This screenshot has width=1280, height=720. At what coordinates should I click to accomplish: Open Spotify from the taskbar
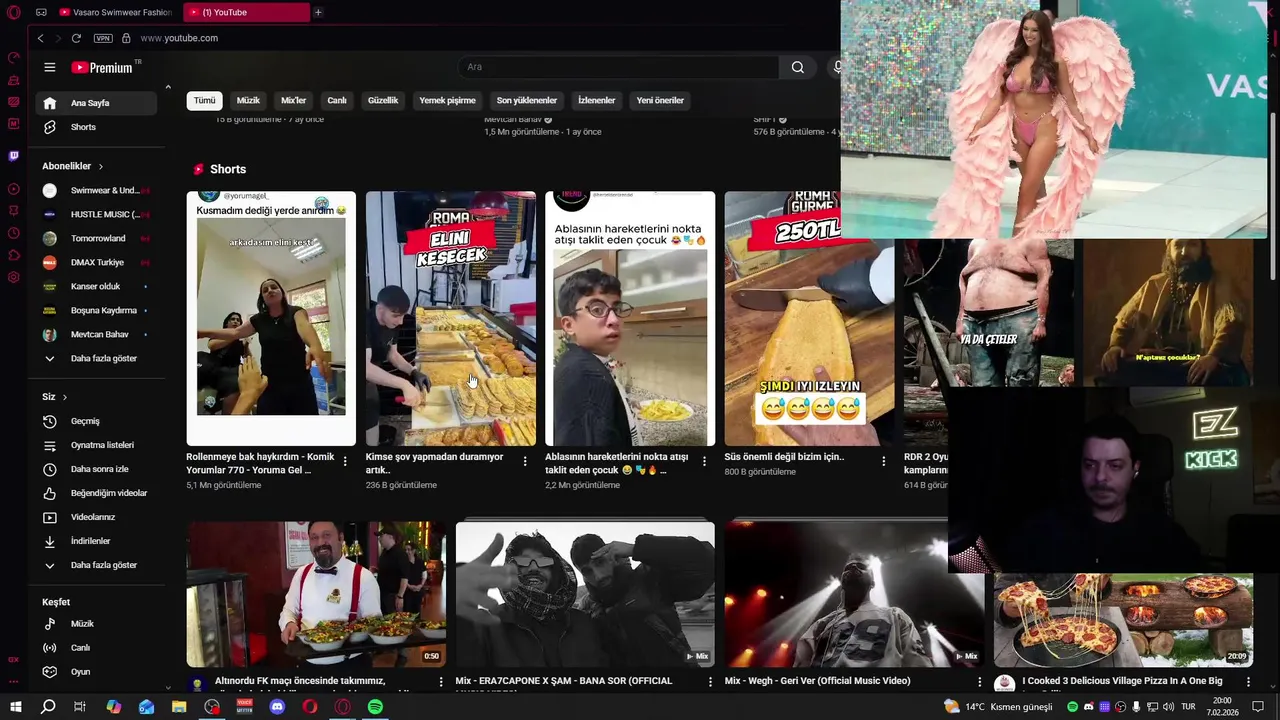click(375, 707)
